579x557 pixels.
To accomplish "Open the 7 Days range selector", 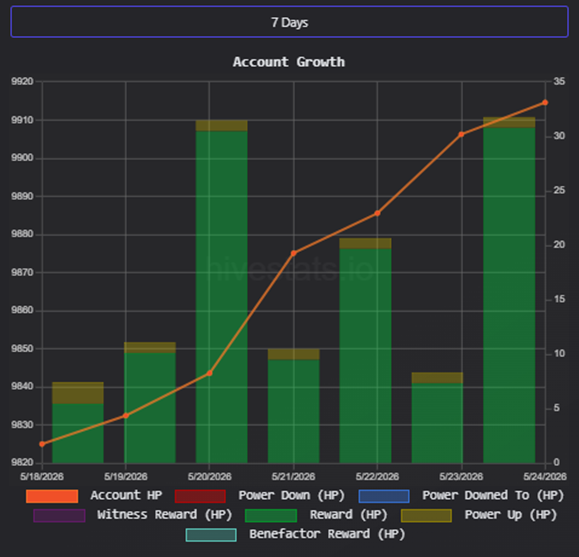I will pos(290,22).
